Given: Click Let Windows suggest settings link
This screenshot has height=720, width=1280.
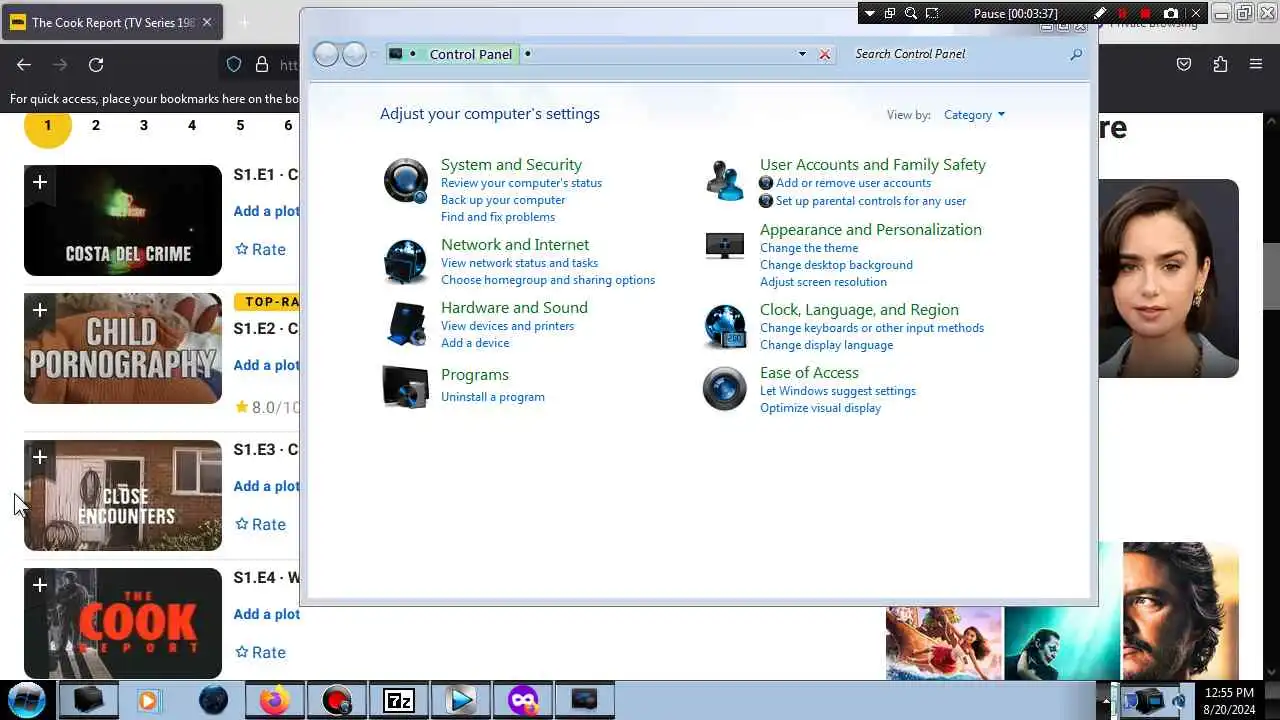Looking at the screenshot, I should click(838, 391).
